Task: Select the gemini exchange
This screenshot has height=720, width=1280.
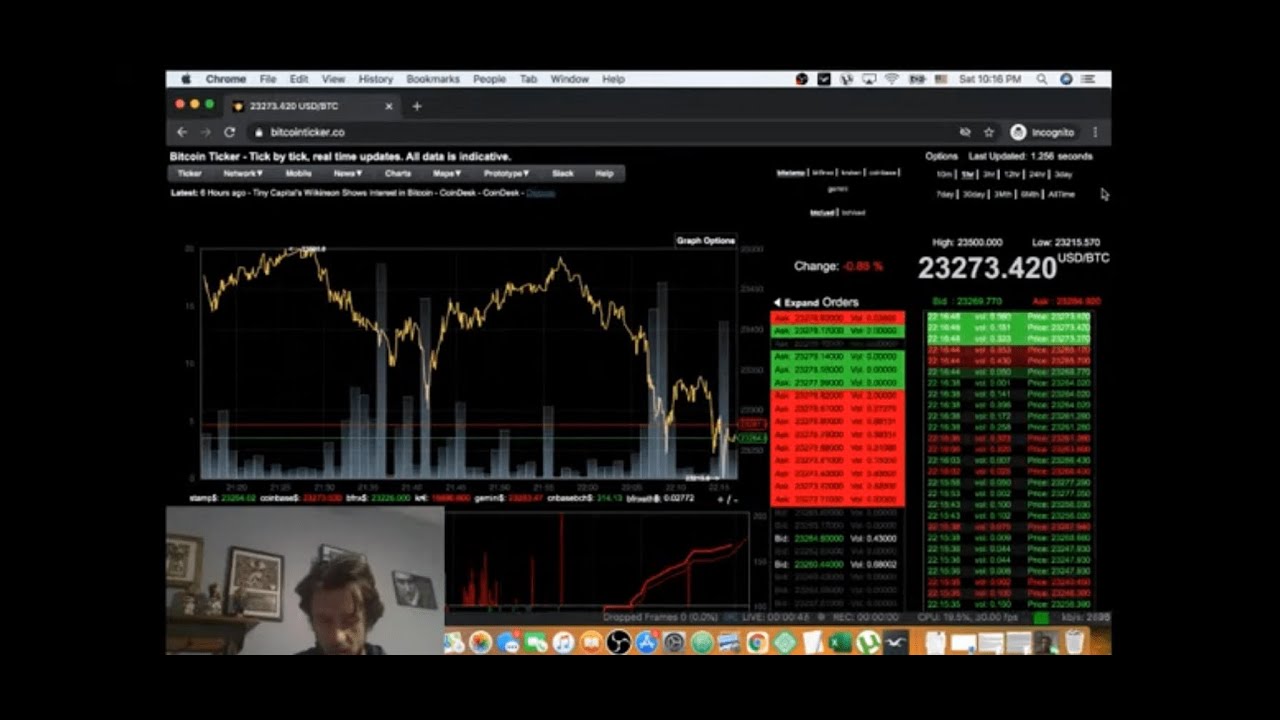Action: pos(838,188)
